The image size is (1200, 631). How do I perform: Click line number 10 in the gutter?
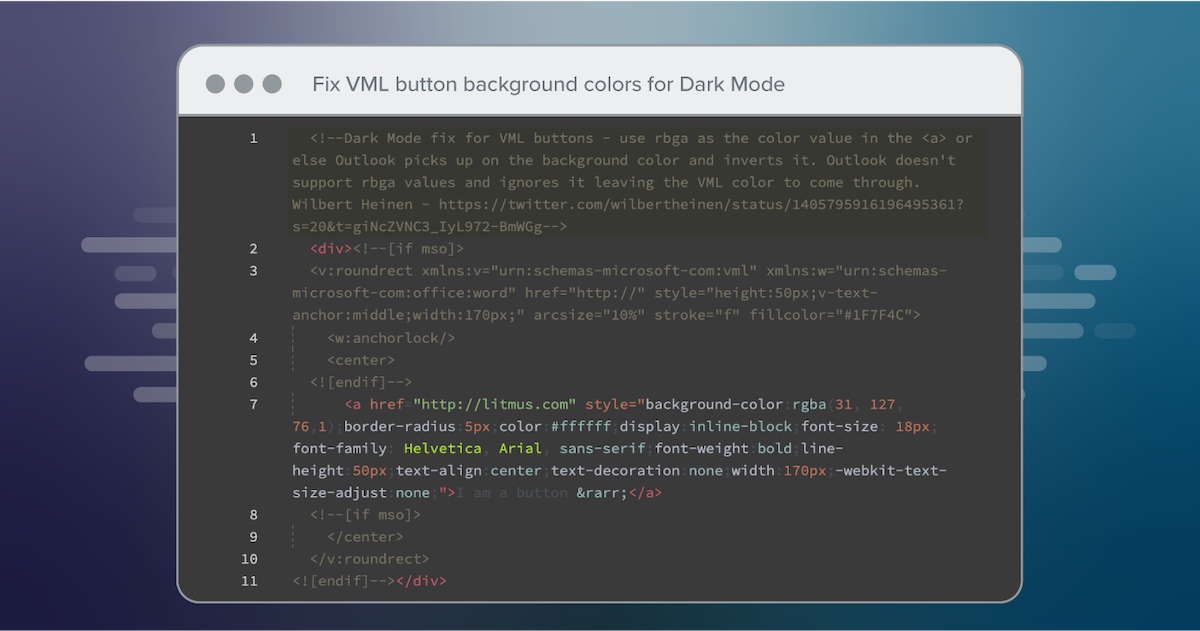pos(249,558)
